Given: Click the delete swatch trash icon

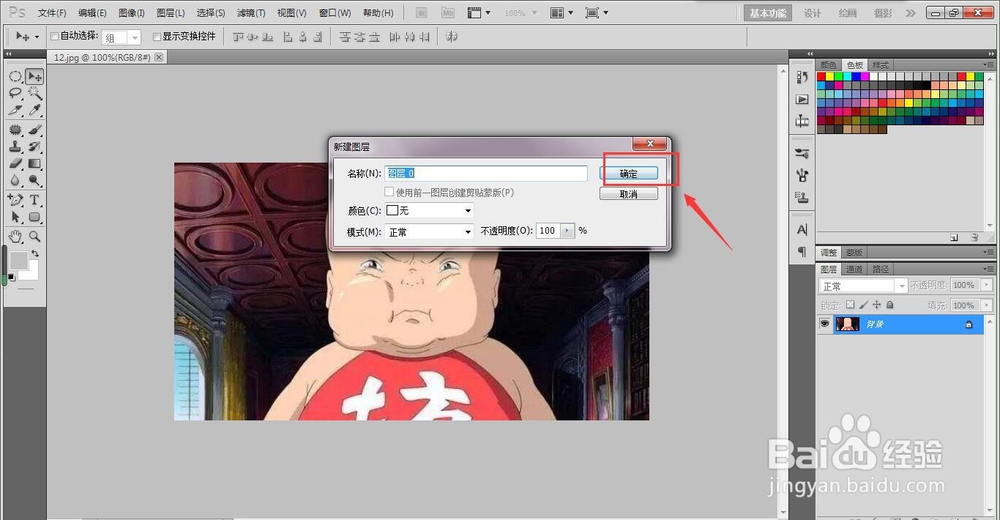Looking at the screenshot, I should point(974,237).
